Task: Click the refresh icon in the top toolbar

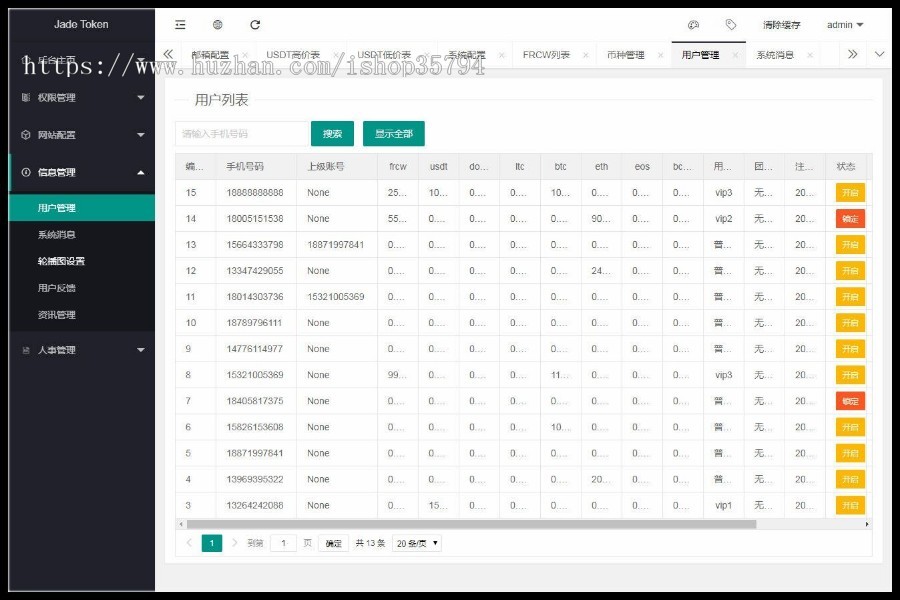Action: pyautogui.click(x=257, y=25)
